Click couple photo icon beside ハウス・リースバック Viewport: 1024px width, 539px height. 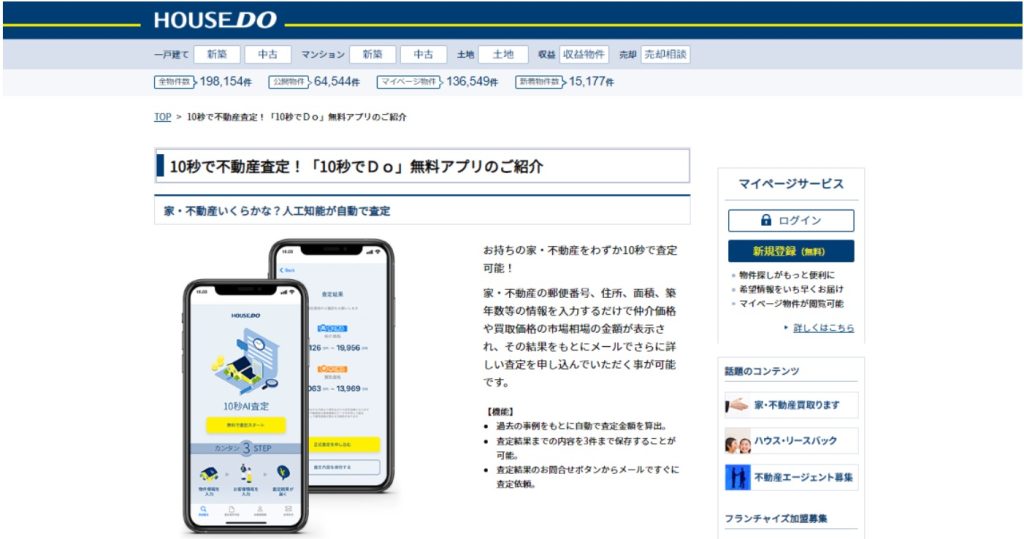point(738,442)
